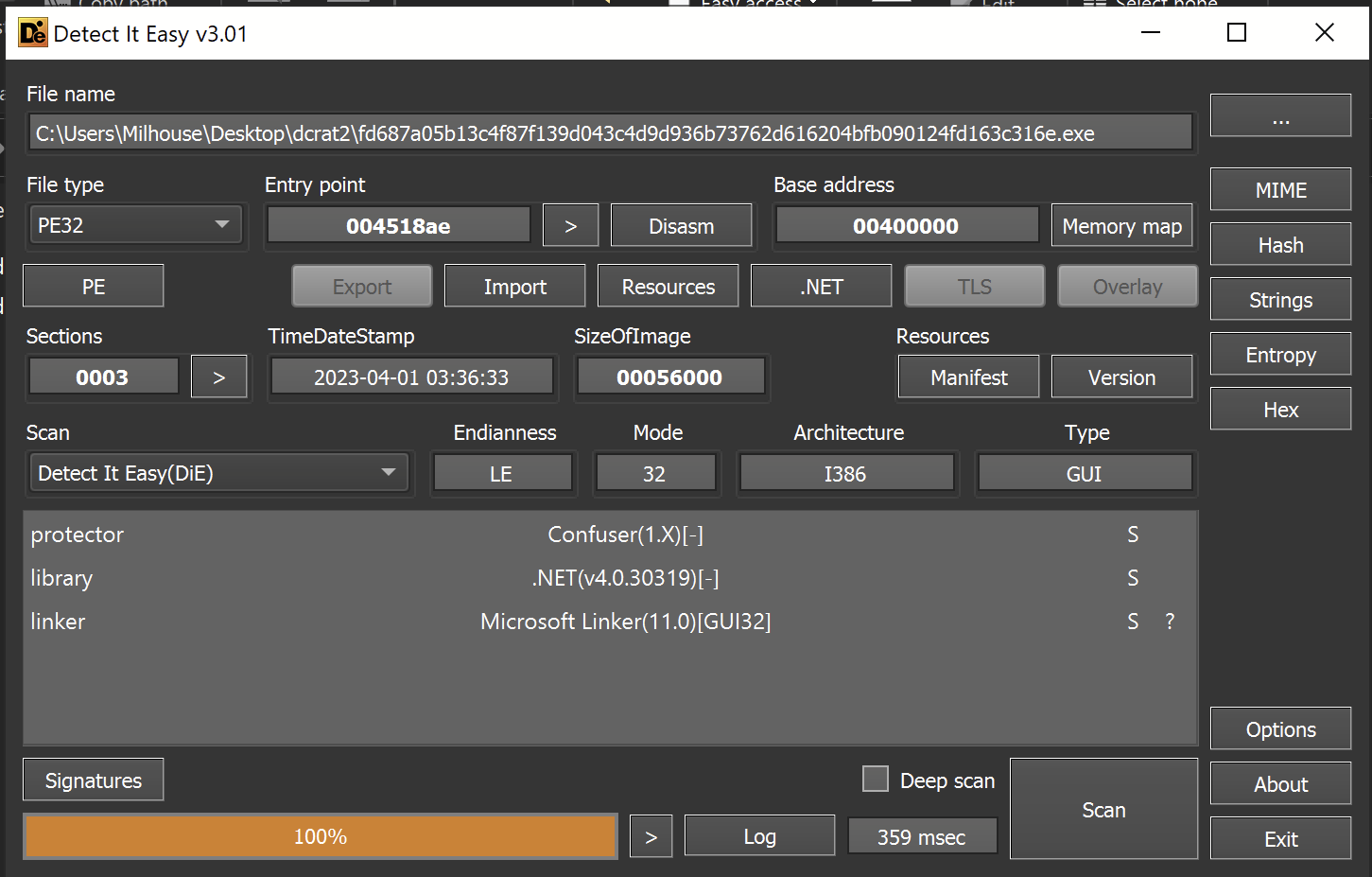Click the TLS button
This screenshot has width=1372, height=877.
975,287
